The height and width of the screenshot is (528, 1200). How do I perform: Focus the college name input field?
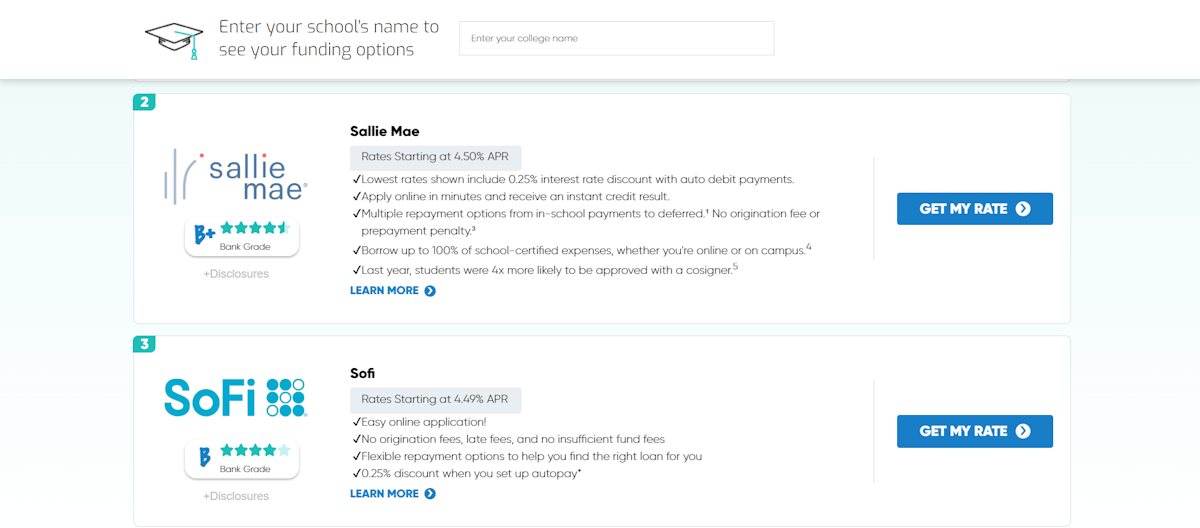click(x=617, y=38)
